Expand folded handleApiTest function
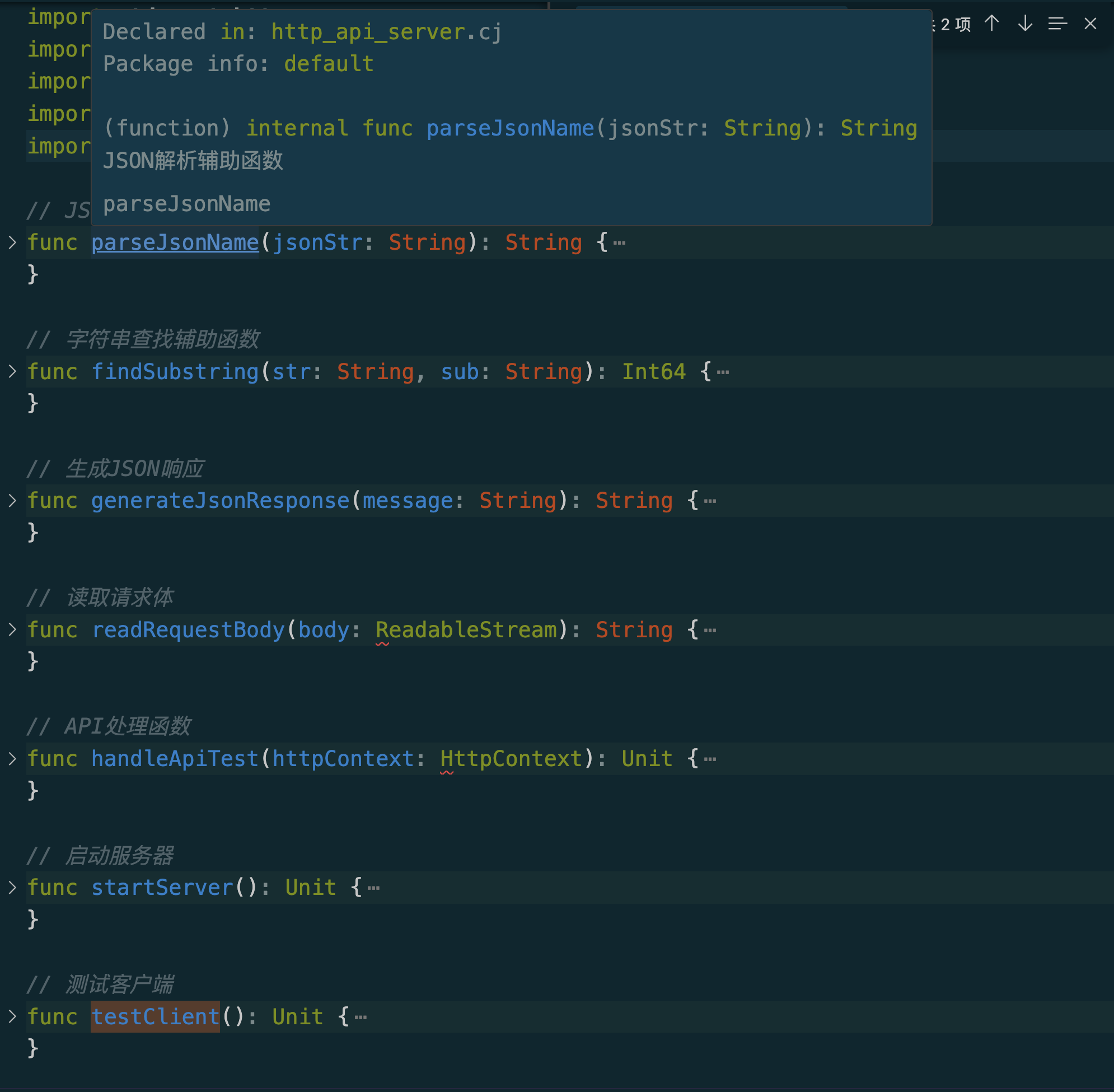Screen dimensions: 1114x1092 pos(13,758)
